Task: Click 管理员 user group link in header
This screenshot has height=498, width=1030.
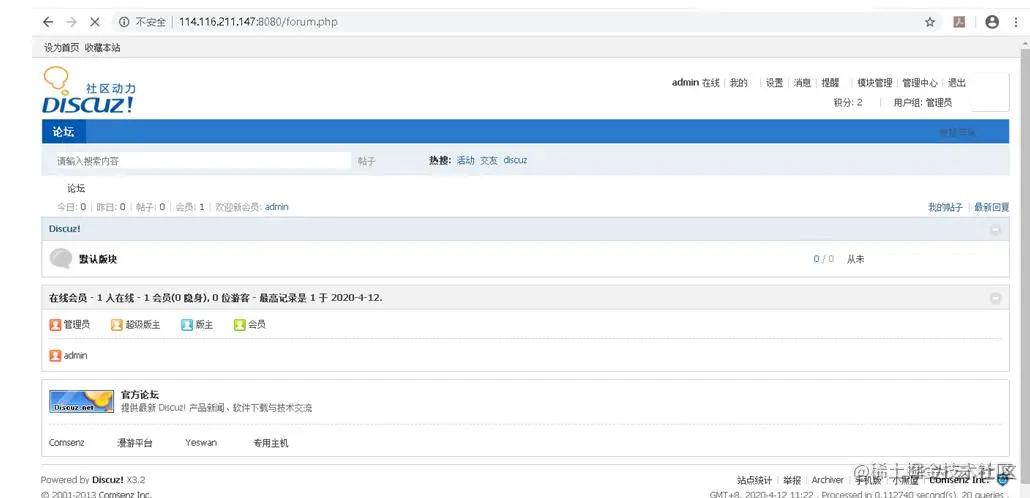Action: 939,102
